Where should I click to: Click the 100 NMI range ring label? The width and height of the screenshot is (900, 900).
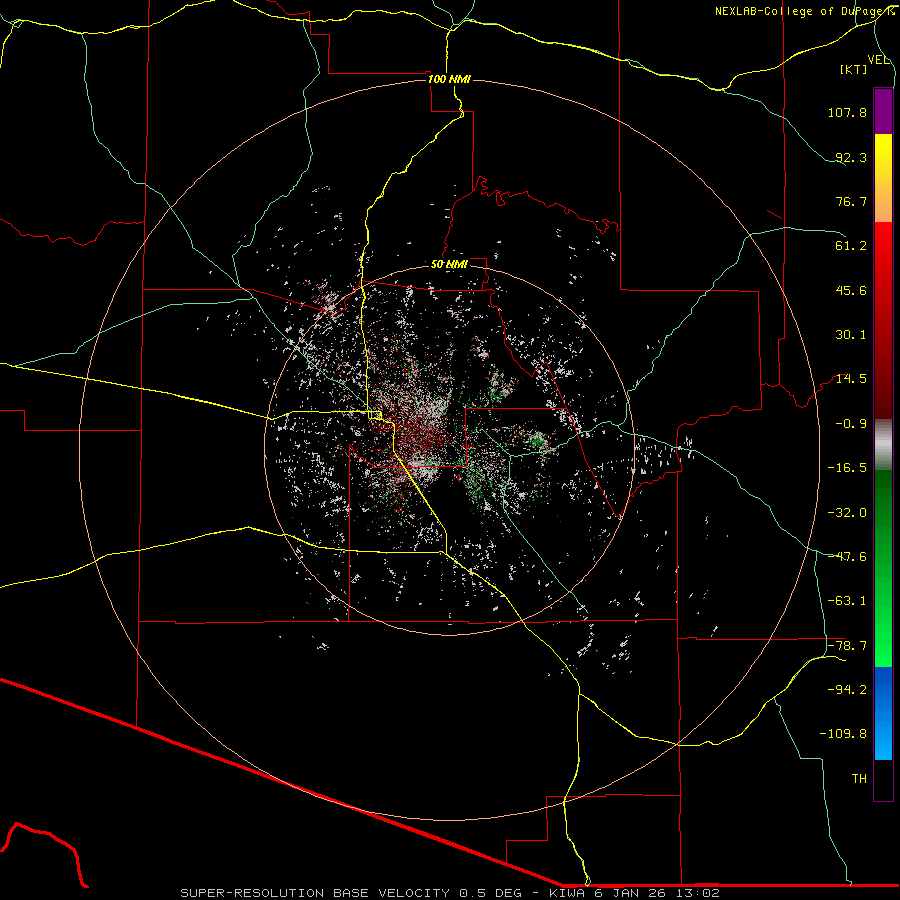click(x=449, y=79)
